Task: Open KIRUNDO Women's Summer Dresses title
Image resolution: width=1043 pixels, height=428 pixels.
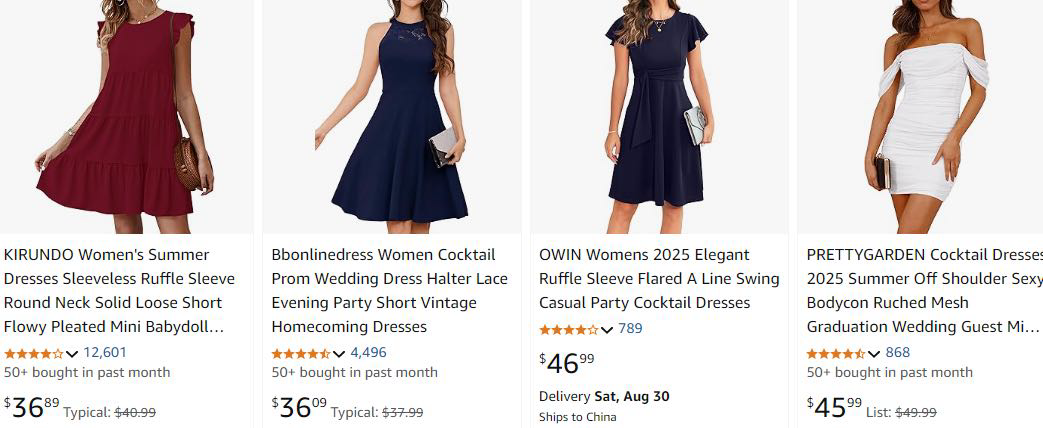Action: pos(113,290)
